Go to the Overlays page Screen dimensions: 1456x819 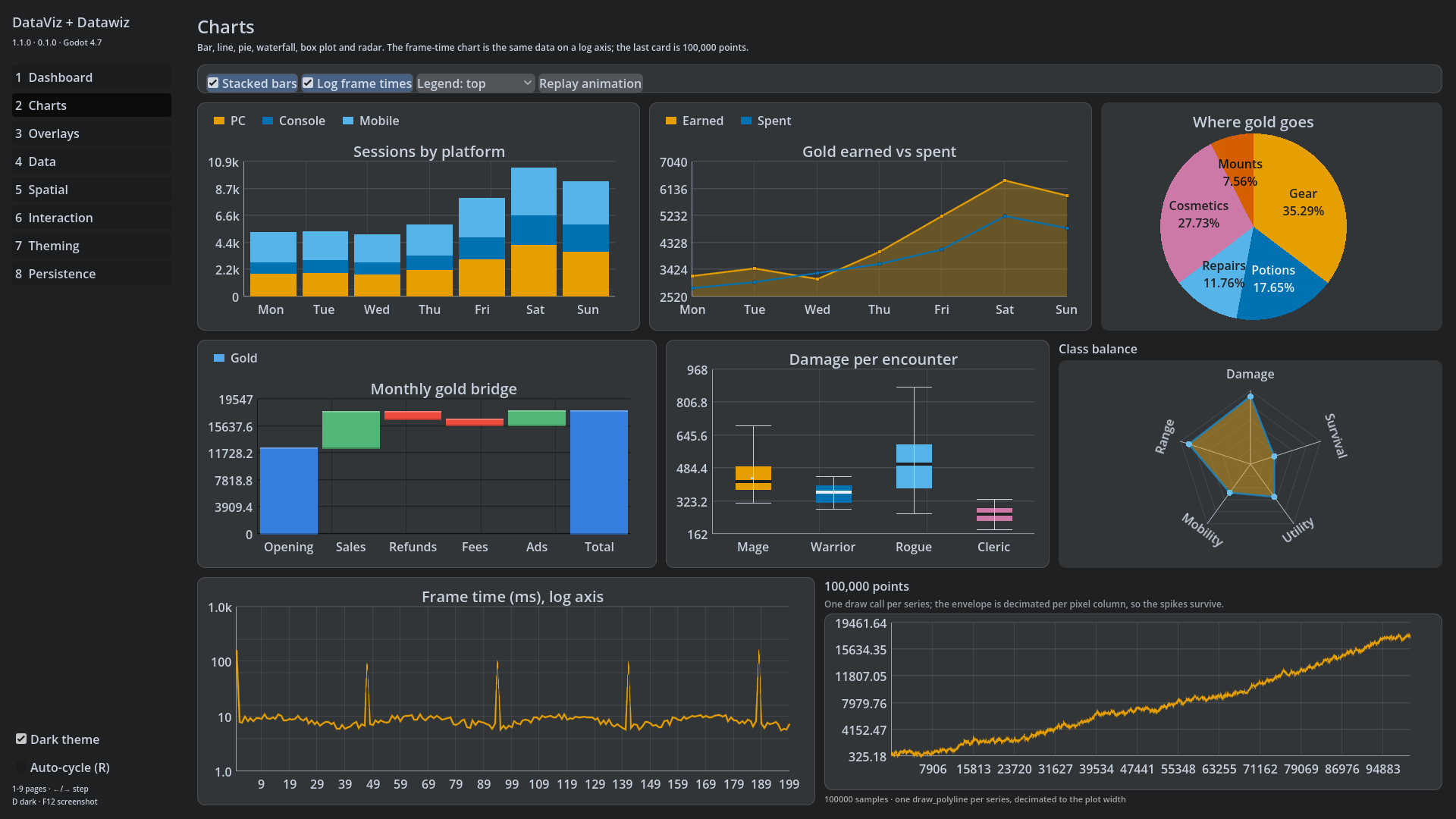coord(92,133)
